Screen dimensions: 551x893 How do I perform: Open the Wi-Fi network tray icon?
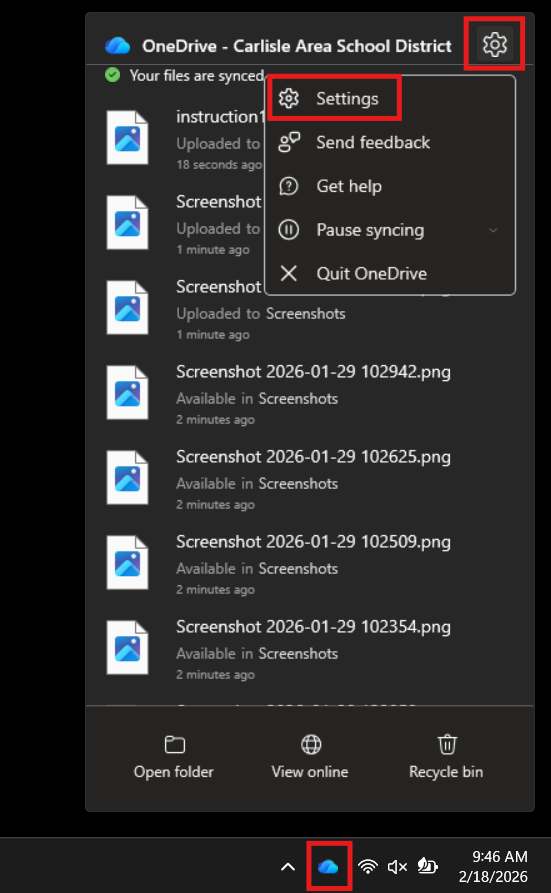368,867
